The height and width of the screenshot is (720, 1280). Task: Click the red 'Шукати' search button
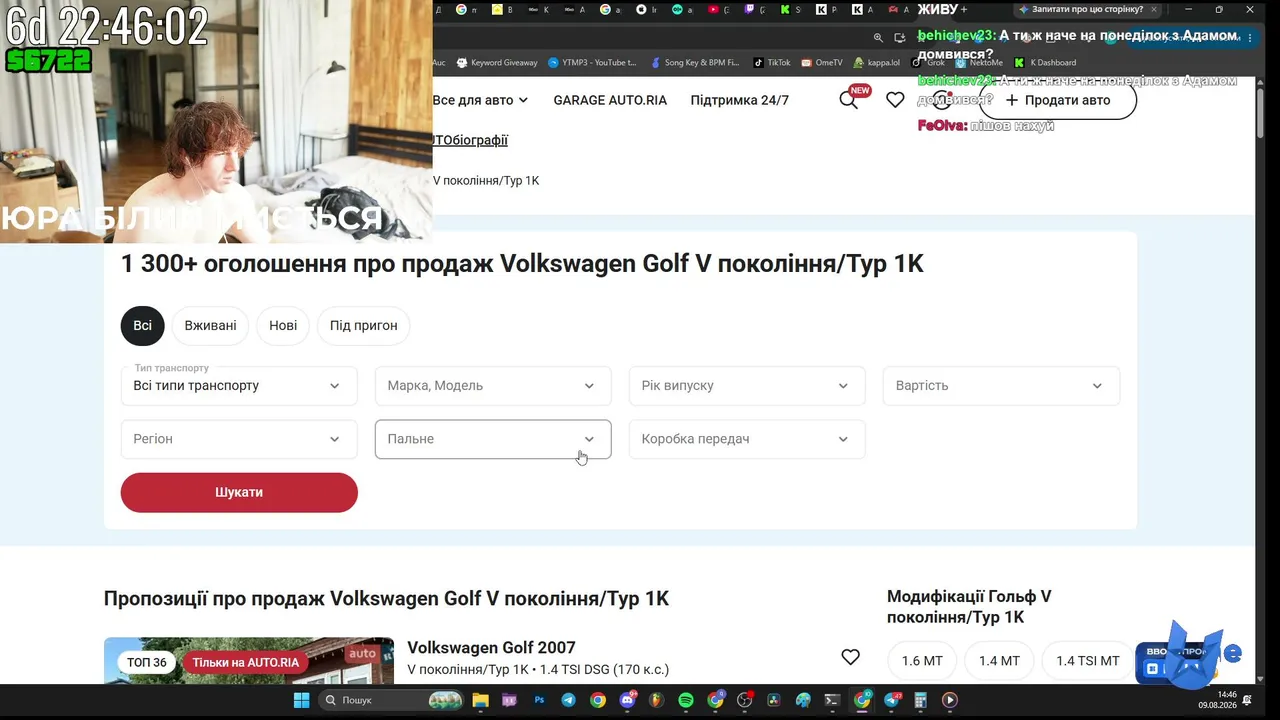point(239,492)
